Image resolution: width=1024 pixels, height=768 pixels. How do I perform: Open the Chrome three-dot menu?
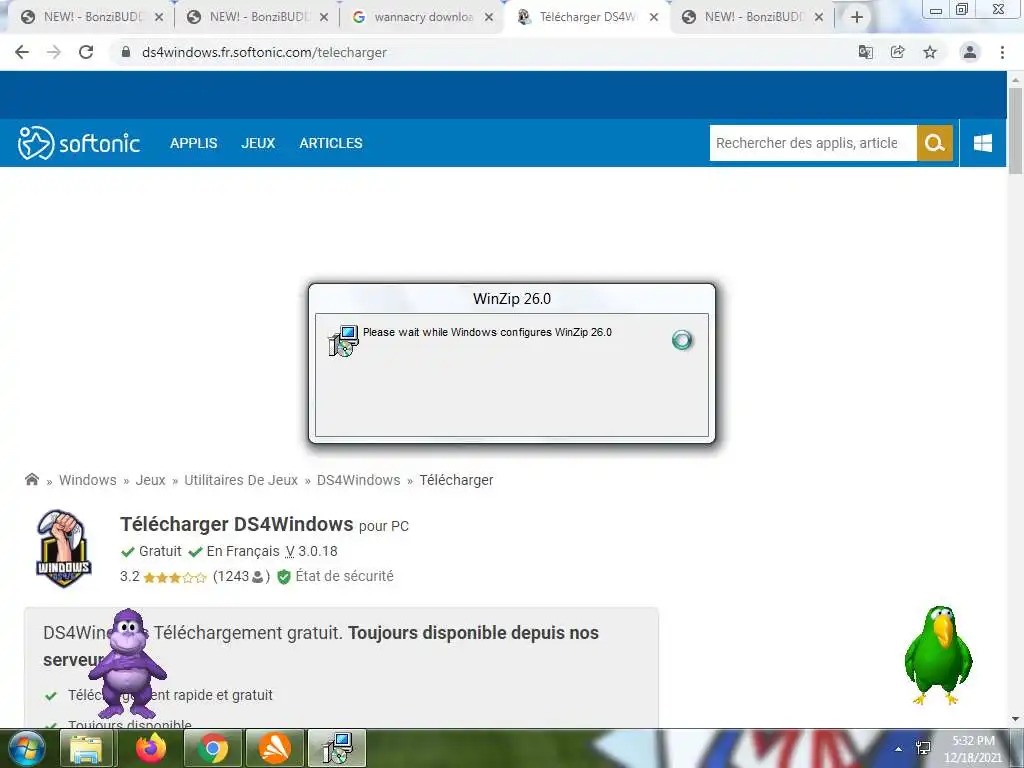click(1002, 52)
